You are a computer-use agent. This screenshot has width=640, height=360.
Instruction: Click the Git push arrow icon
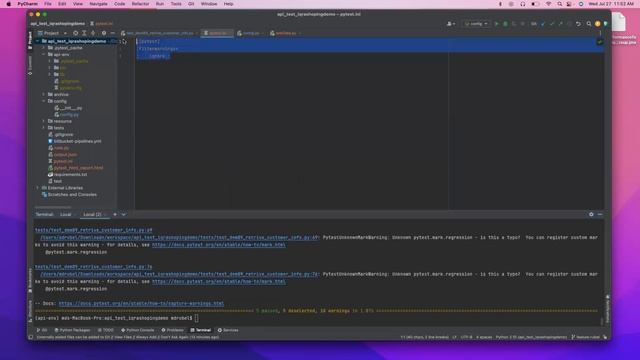[560, 24]
